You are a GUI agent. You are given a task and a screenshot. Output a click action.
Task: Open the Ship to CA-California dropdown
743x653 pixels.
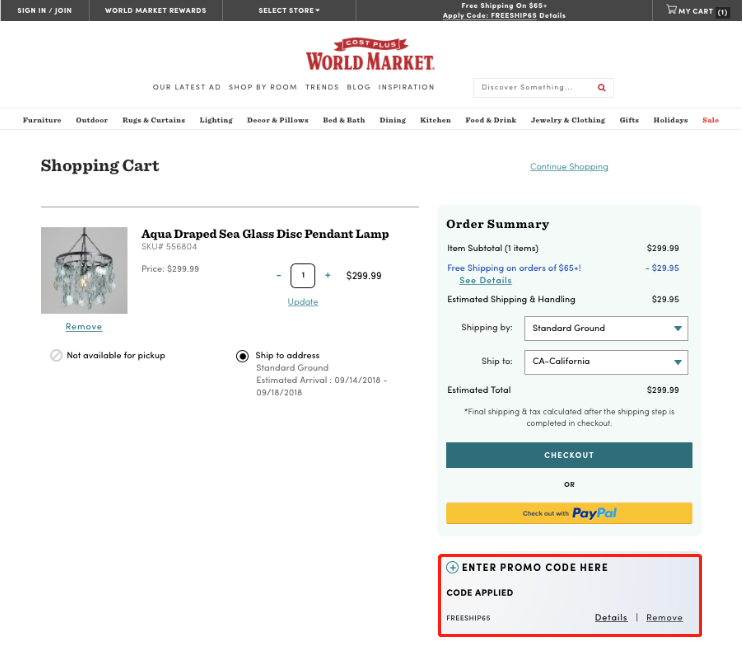[x=606, y=362]
